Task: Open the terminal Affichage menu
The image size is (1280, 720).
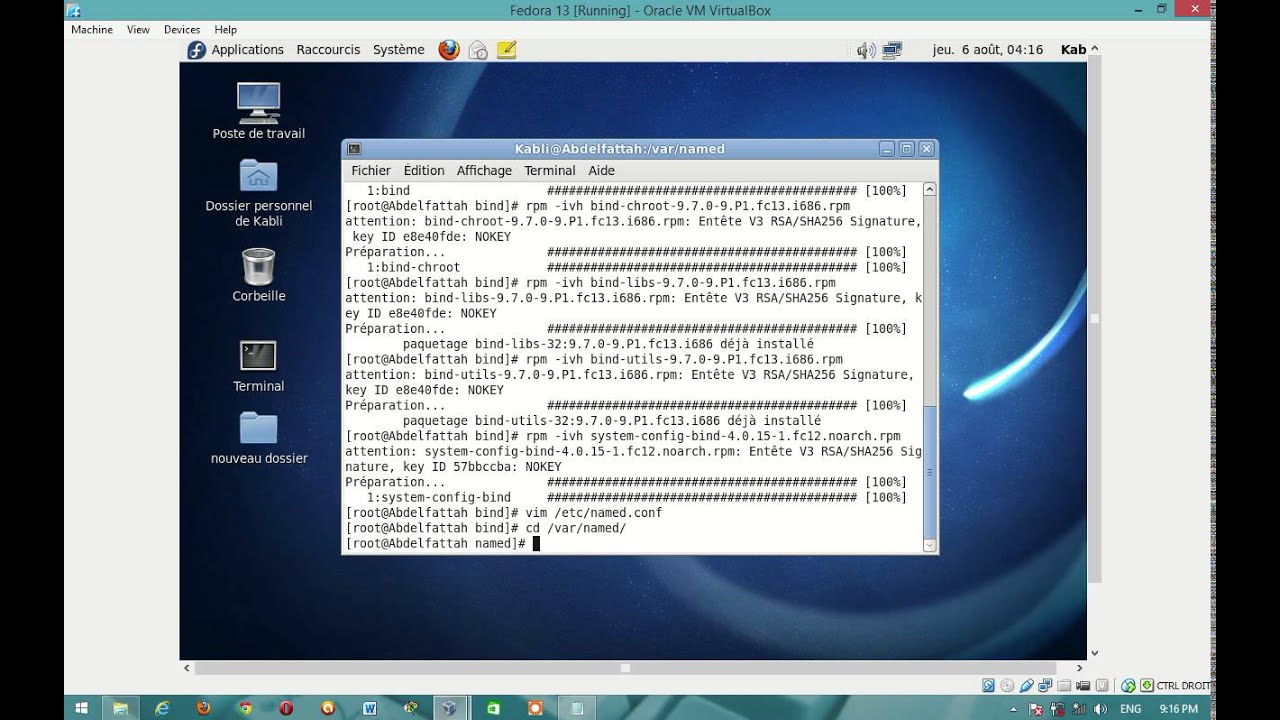Action: click(484, 171)
